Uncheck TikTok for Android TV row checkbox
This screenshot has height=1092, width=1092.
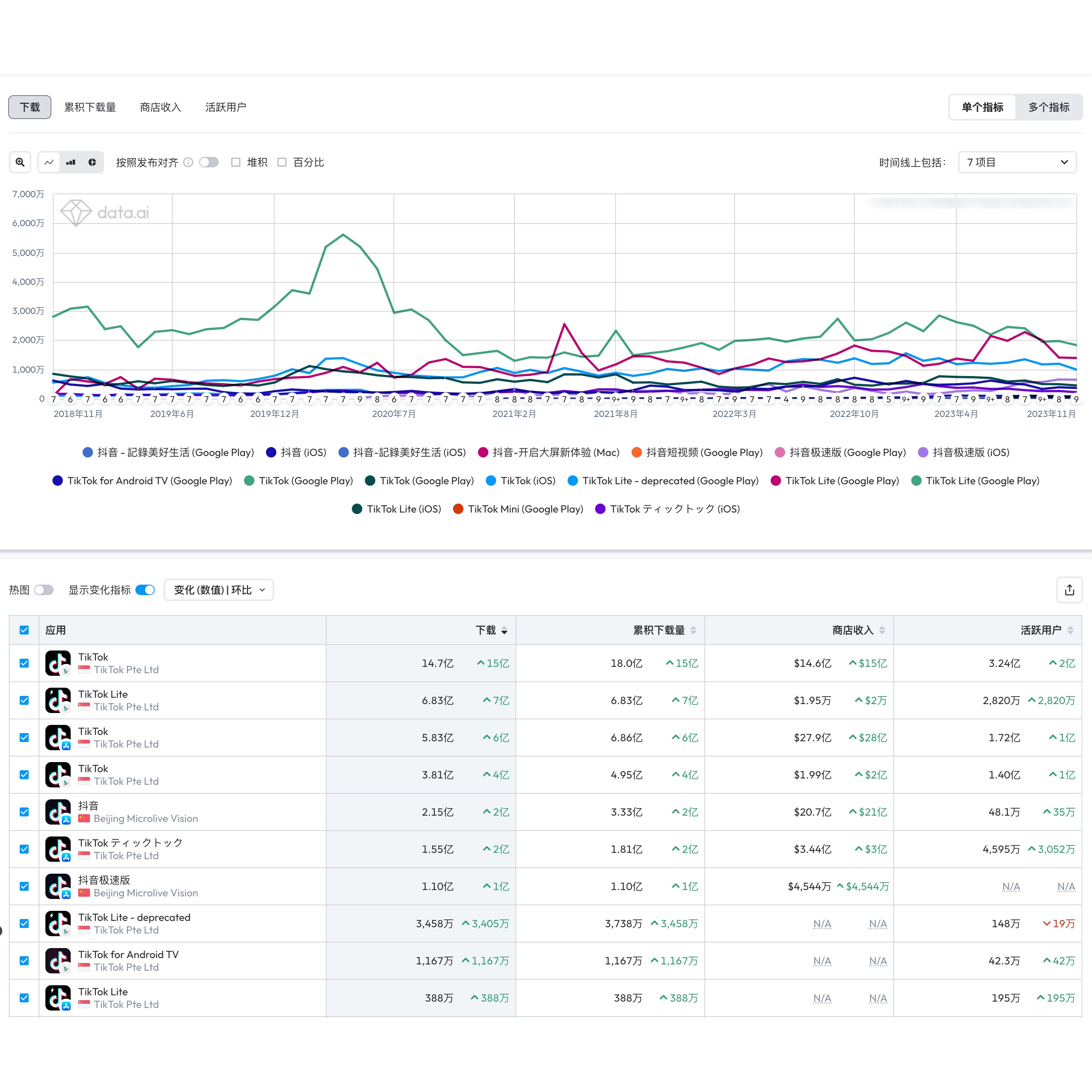pos(24,961)
